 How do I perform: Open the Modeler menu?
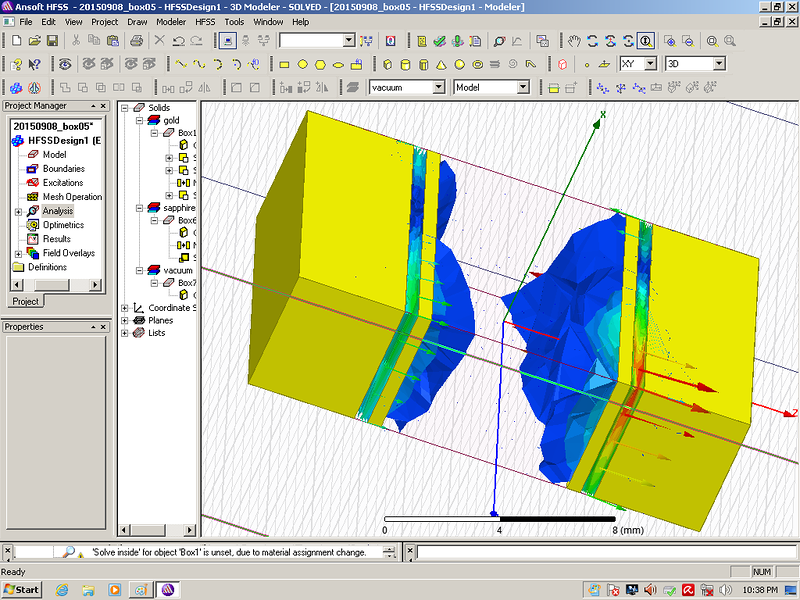pos(171,21)
